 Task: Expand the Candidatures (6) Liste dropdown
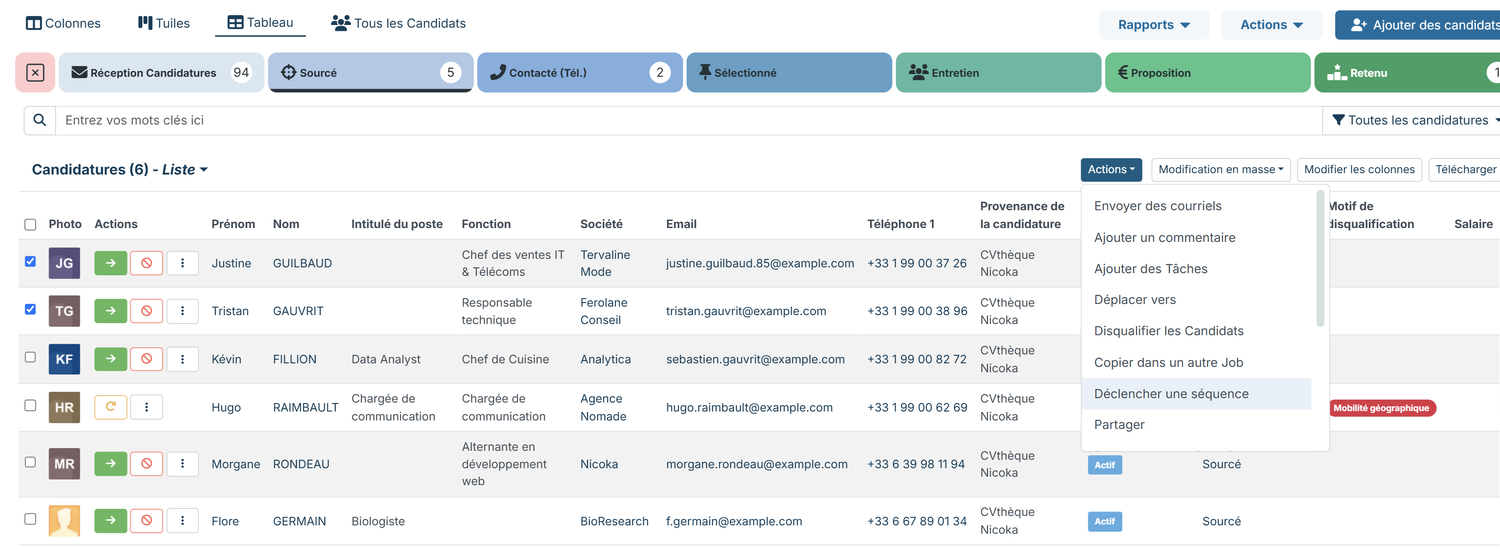[120, 170]
